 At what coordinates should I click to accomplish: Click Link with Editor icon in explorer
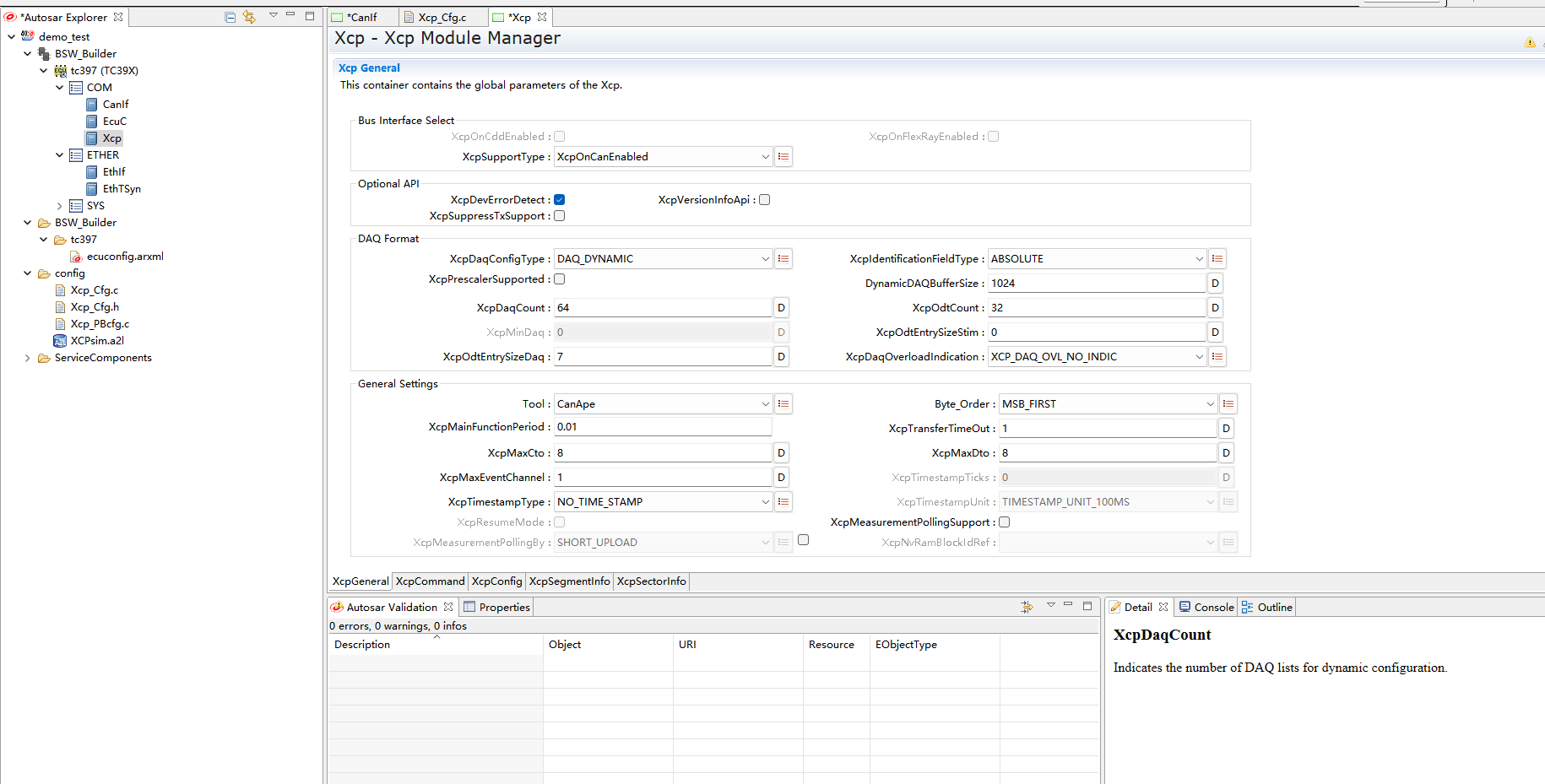point(249,17)
